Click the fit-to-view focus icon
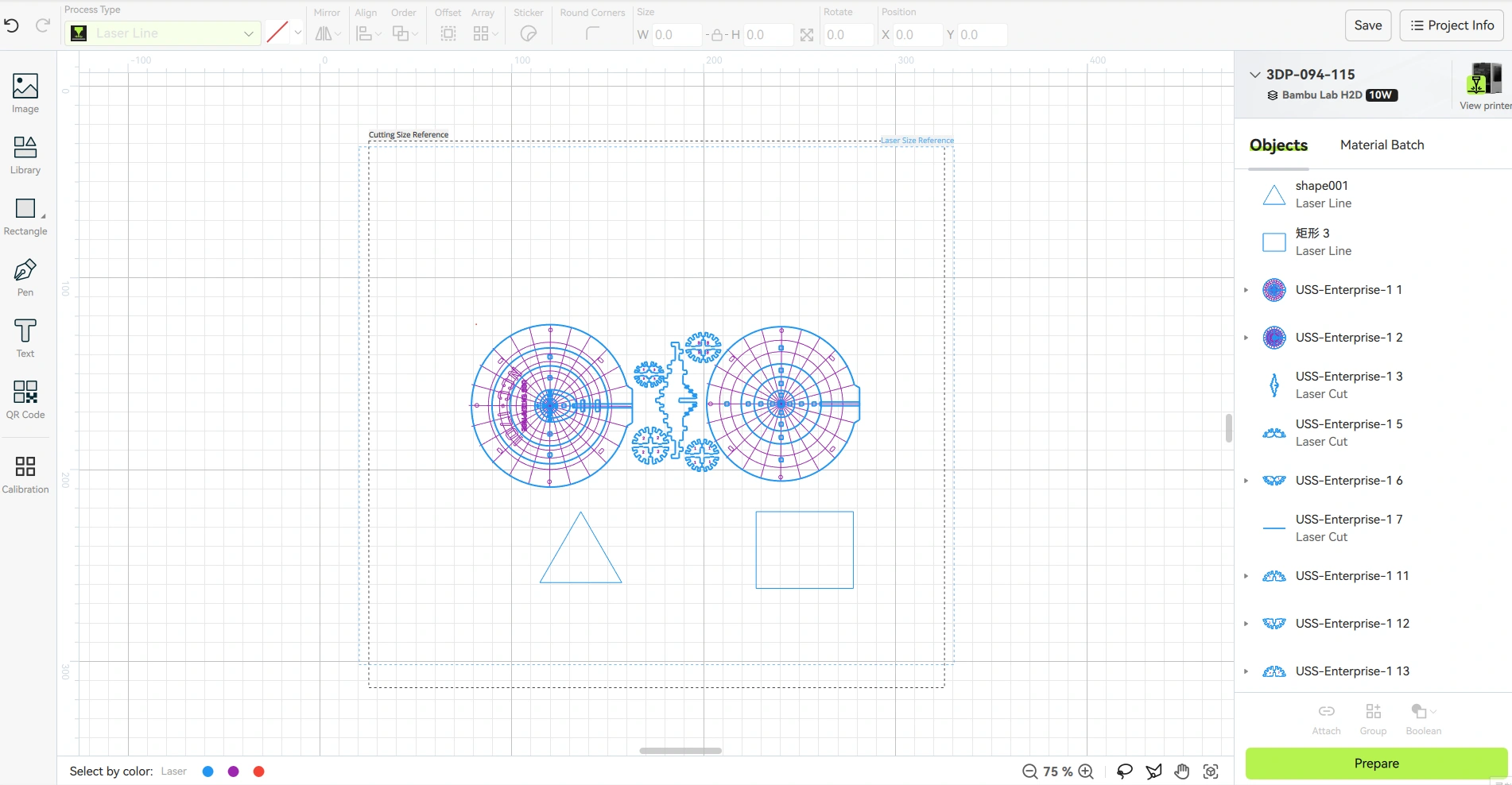Screen dimensions: 1512x785 (x=1211, y=771)
